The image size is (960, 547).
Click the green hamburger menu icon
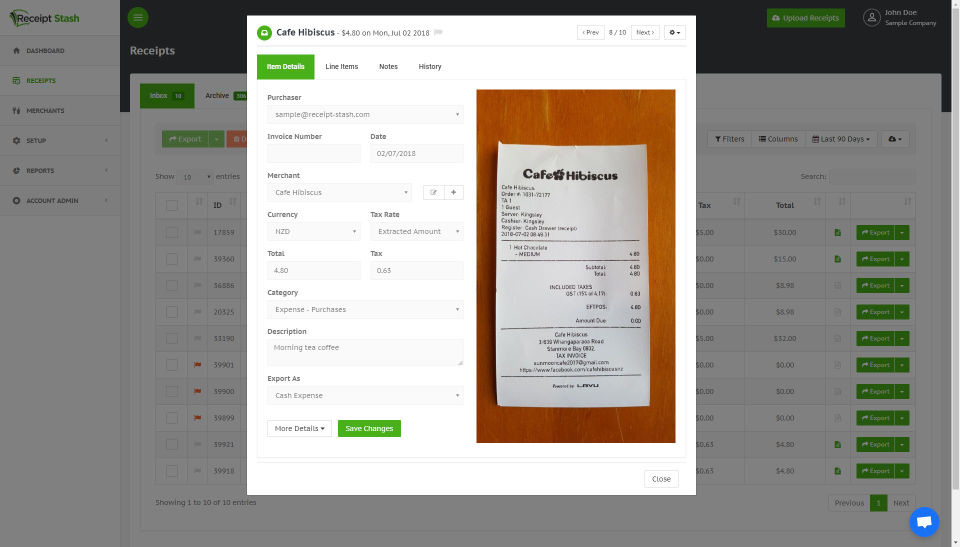[138, 17]
